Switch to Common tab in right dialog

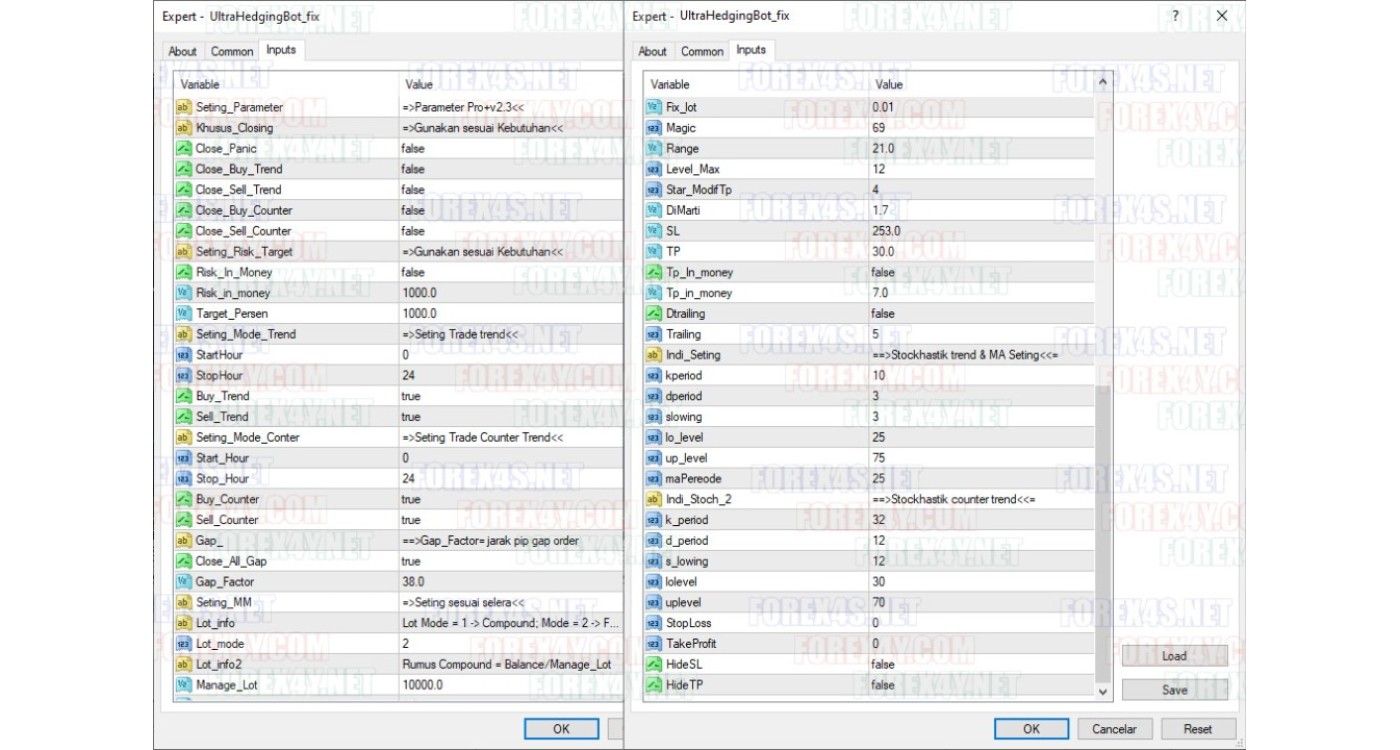click(x=702, y=51)
